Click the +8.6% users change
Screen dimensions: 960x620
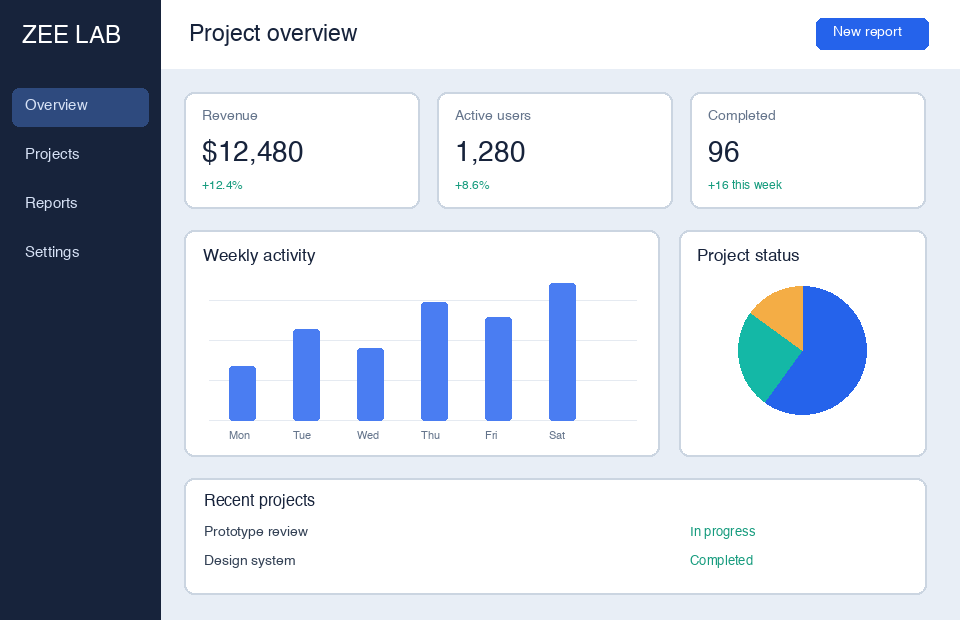click(472, 185)
